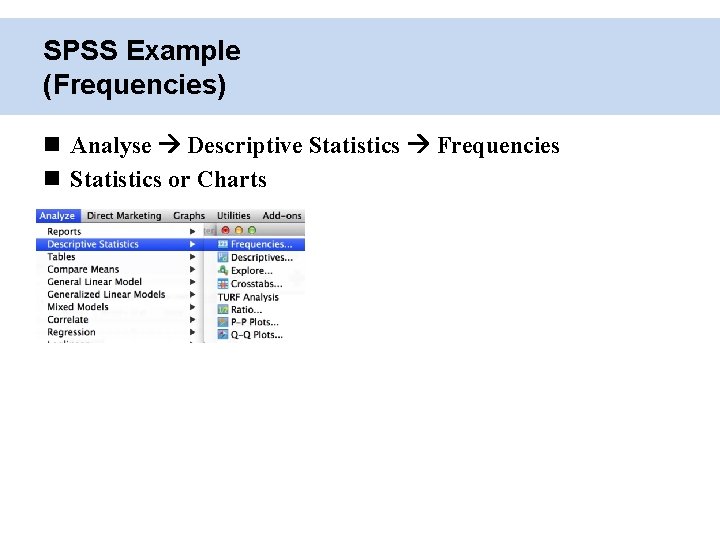Click the Explore icon in submenu
720x540 pixels.
pyautogui.click(x=223, y=270)
